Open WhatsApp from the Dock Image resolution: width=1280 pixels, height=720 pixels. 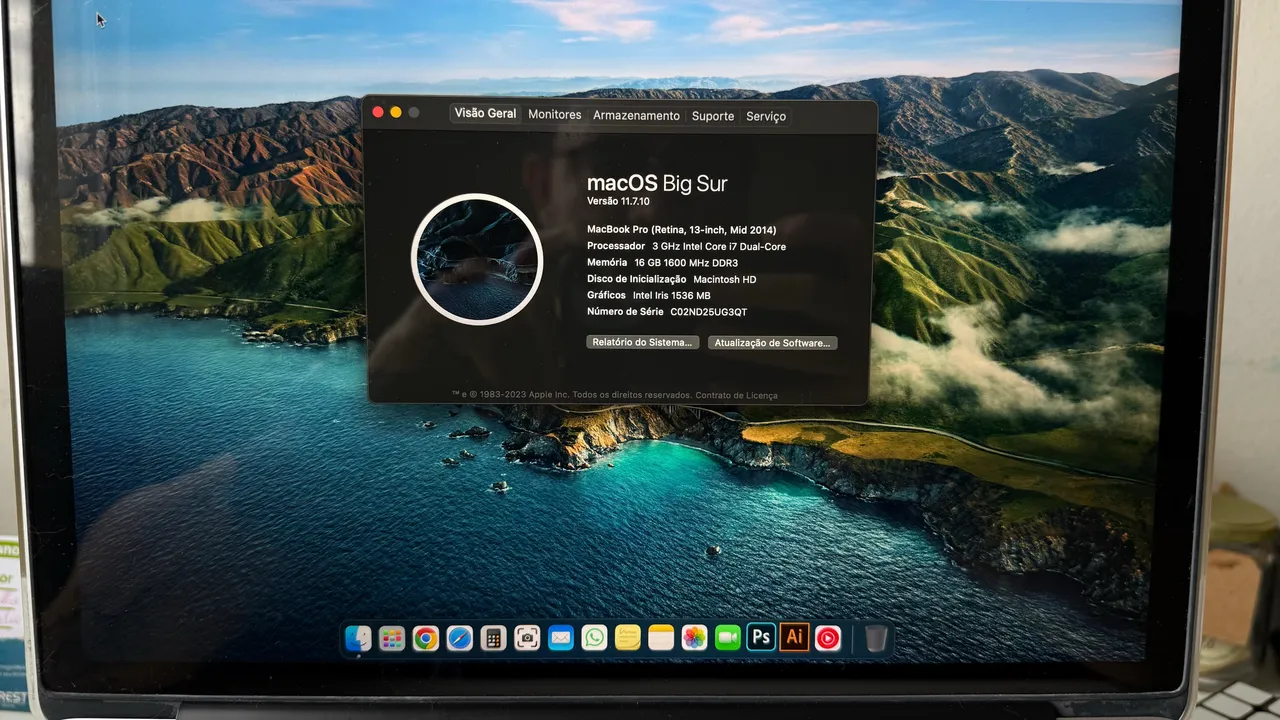point(594,638)
